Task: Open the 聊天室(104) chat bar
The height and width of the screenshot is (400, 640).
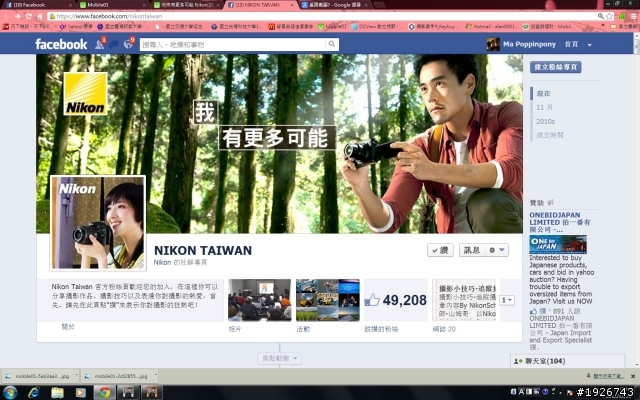Action: [x=567, y=361]
